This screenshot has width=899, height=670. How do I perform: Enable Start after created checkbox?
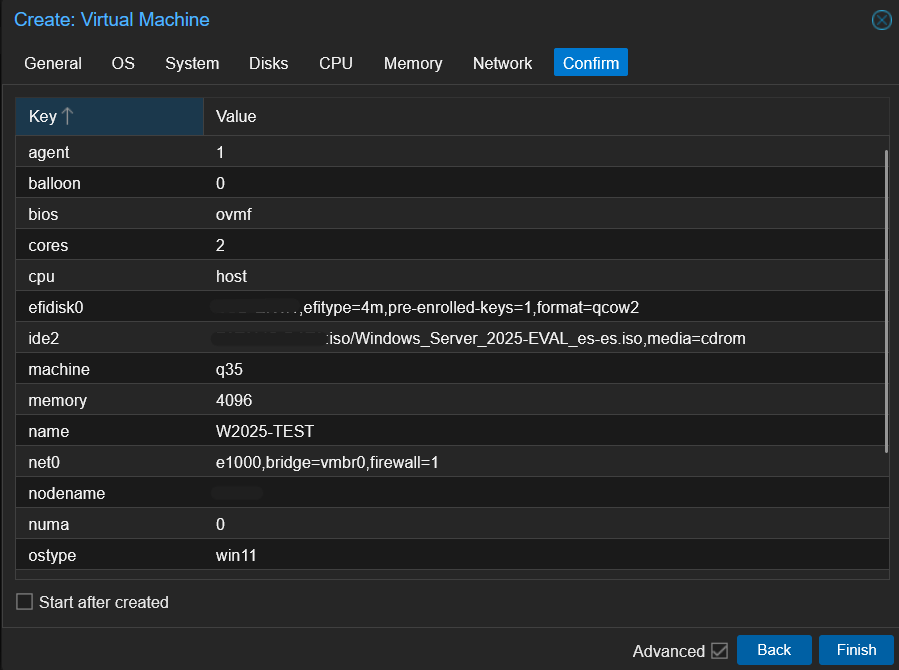pyautogui.click(x=25, y=602)
